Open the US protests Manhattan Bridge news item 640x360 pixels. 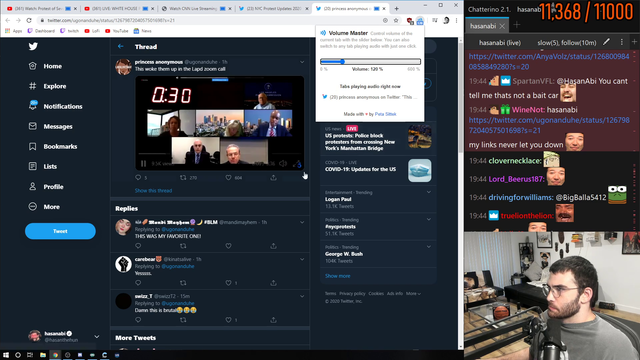tap(378, 139)
